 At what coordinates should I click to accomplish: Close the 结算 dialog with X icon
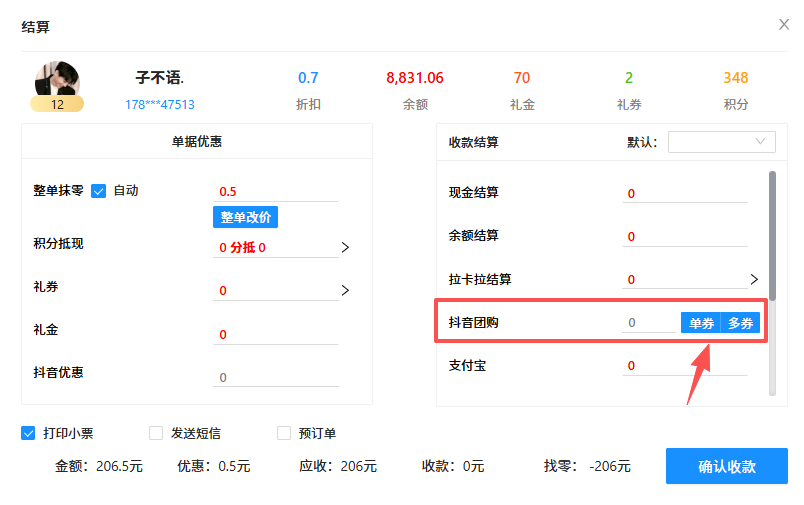tap(783, 24)
